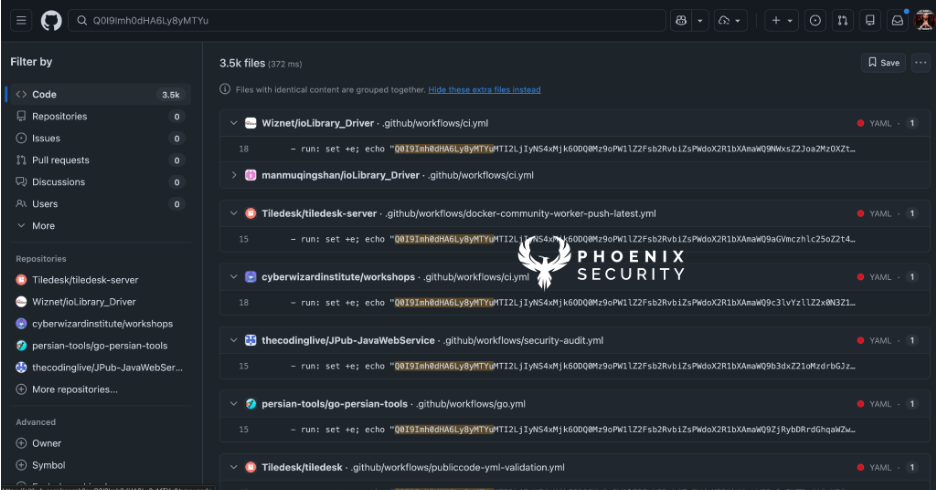This screenshot has width=936, height=490.
Task: Open publiccode-yml-validation.yml file link
Action: tap(457, 467)
